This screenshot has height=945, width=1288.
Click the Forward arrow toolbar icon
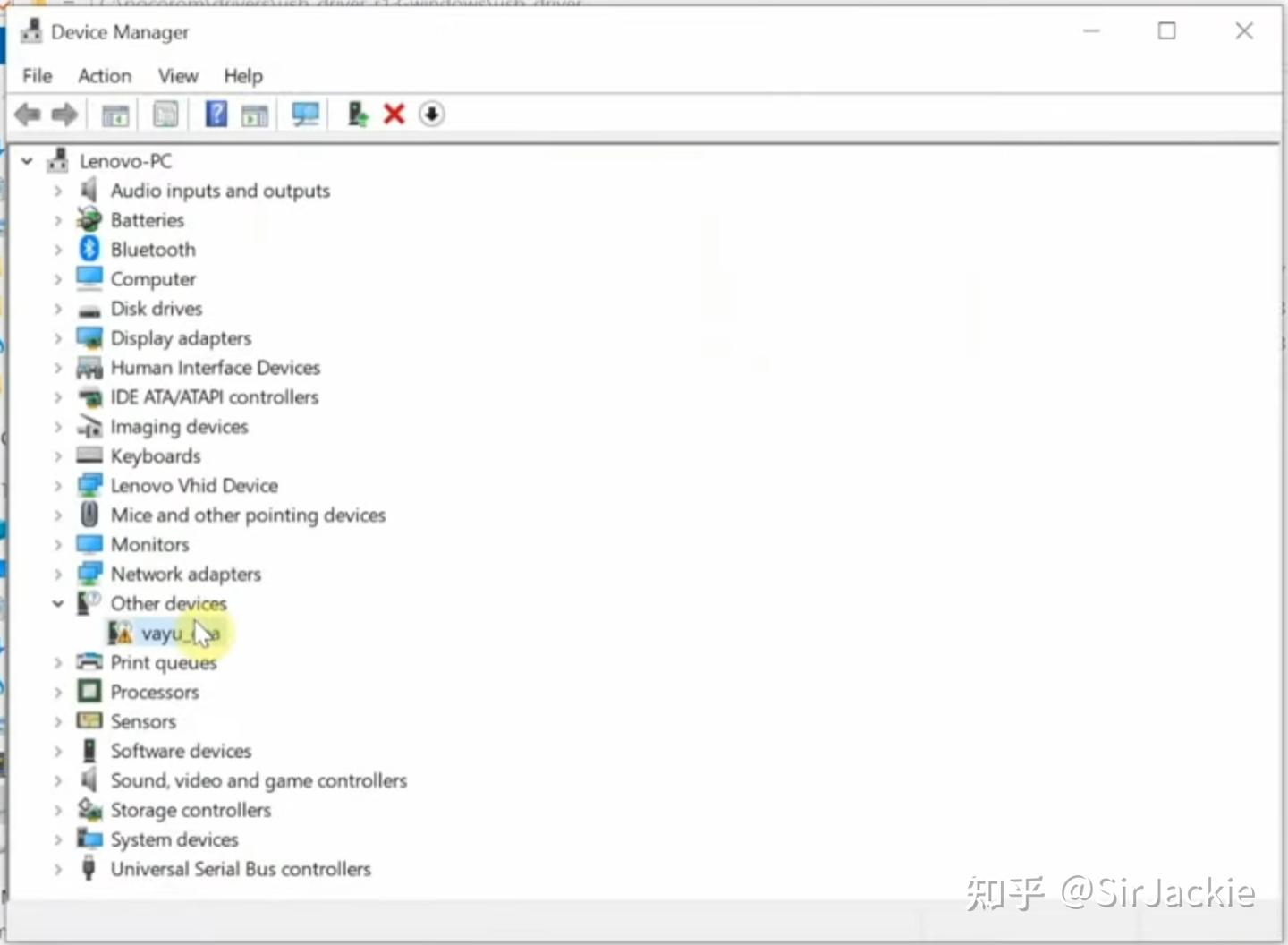pos(64,114)
